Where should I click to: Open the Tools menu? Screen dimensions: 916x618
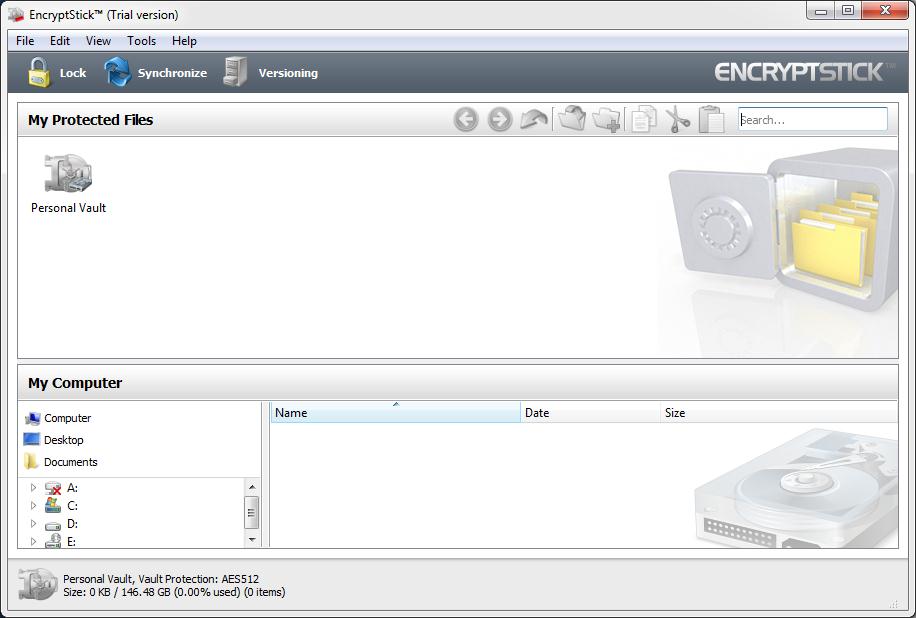pyautogui.click(x=141, y=41)
